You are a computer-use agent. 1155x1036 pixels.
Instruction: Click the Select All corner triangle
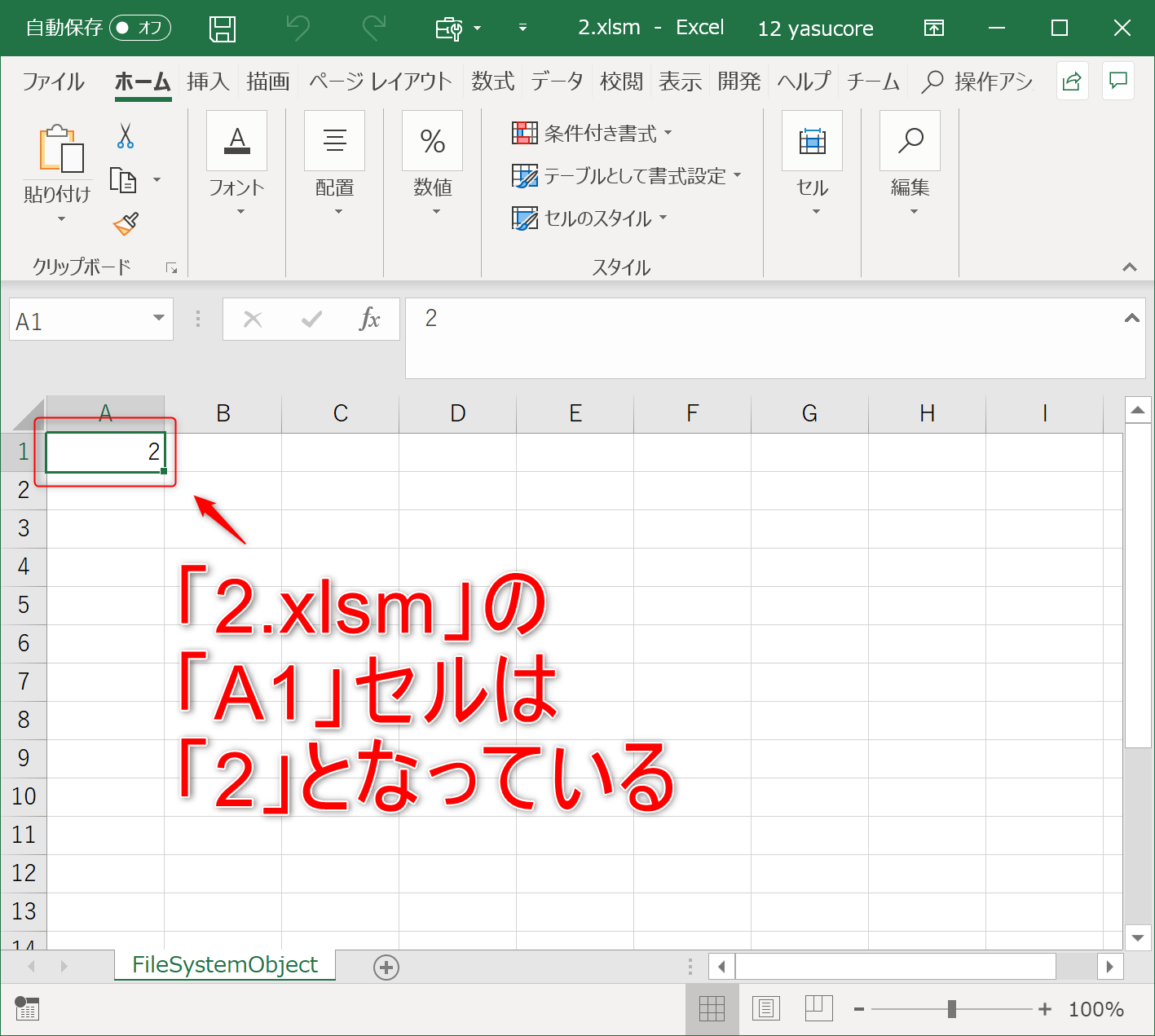click(x=29, y=414)
